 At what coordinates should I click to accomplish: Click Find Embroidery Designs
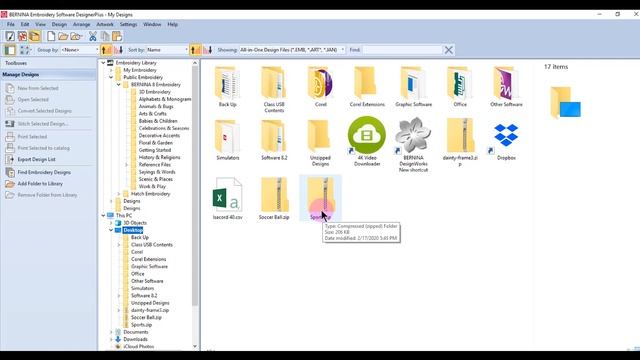click(x=44, y=172)
